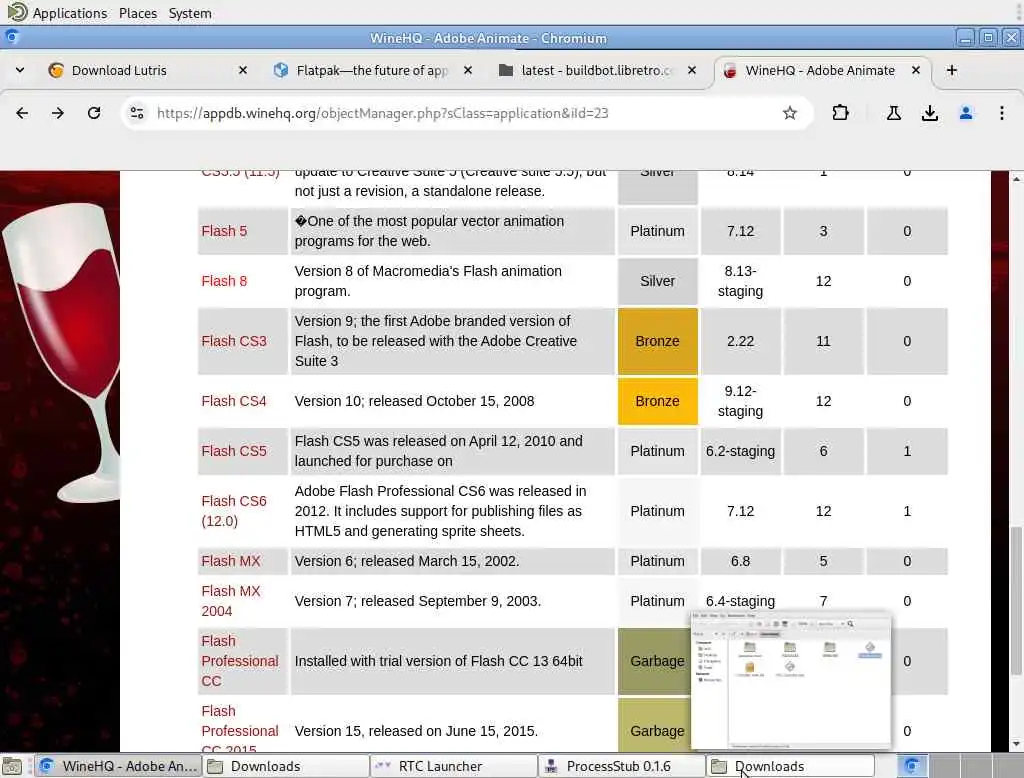1024x778 pixels.
Task: Click 'Version 6; released March 15, 2002.' text
Action: [407, 561]
